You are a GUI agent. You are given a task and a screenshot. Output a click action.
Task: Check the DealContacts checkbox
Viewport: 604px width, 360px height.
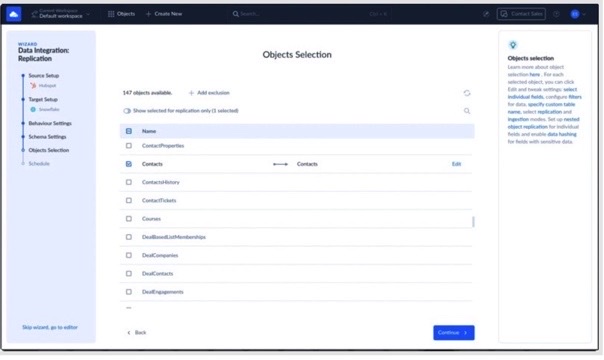[x=129, y=274]
